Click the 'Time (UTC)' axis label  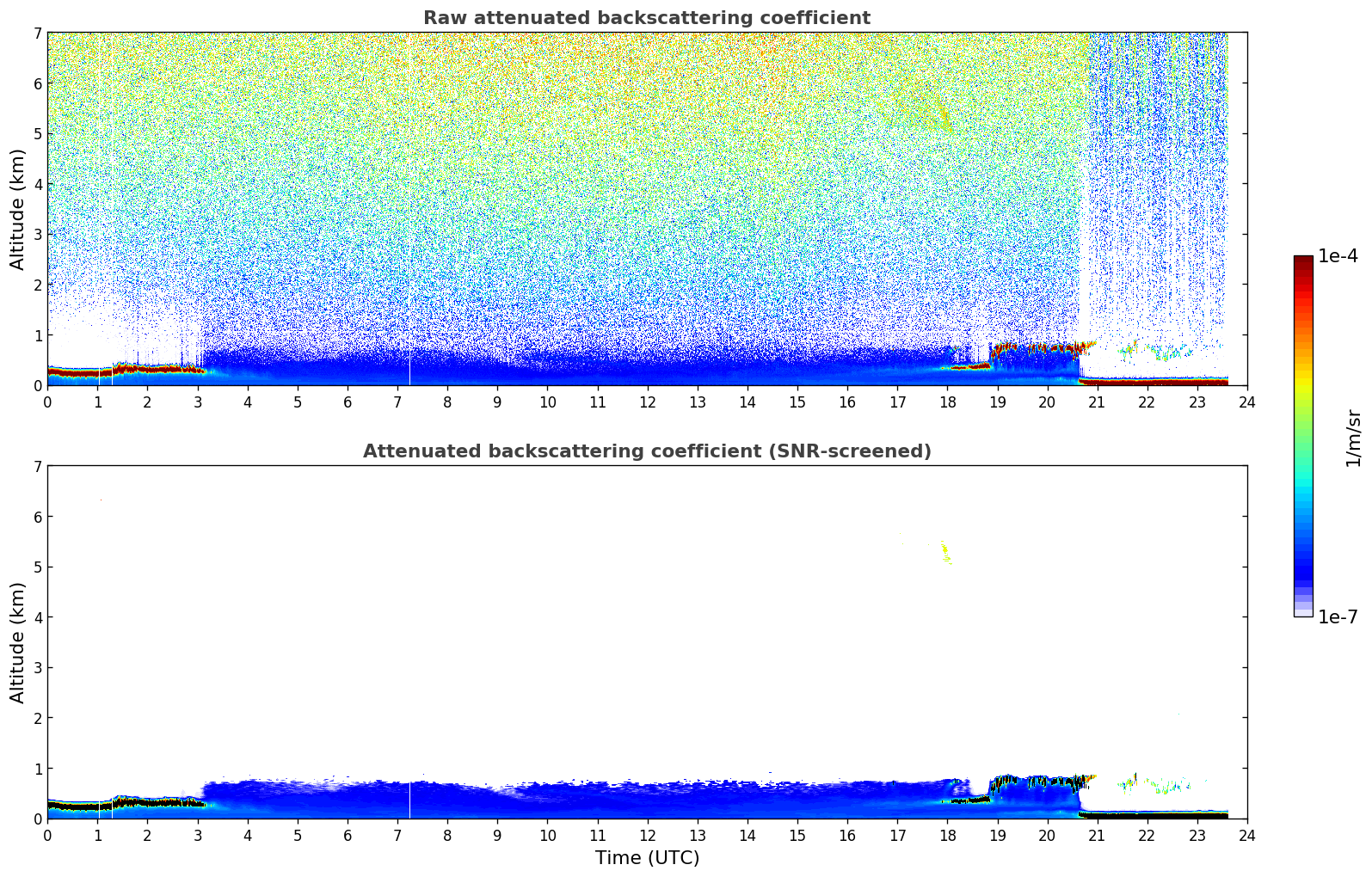click(647, 858)
